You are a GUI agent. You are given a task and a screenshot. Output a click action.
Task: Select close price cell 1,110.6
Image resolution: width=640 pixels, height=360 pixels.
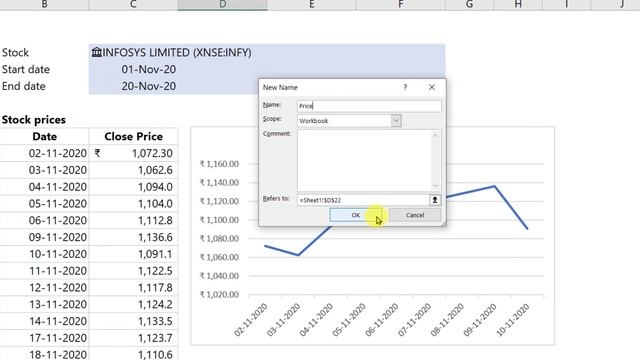point(133,354)
